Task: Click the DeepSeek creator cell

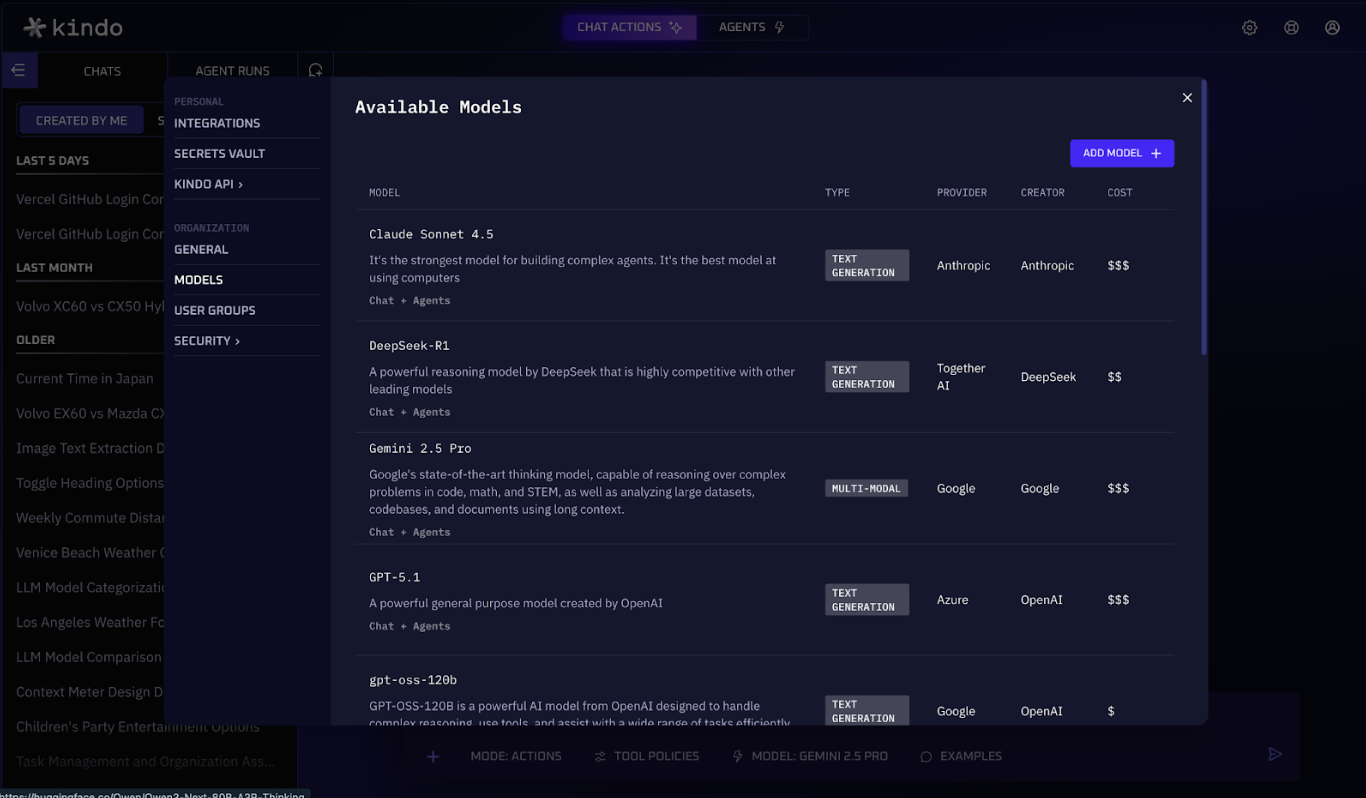Action: pos(1048,377)
